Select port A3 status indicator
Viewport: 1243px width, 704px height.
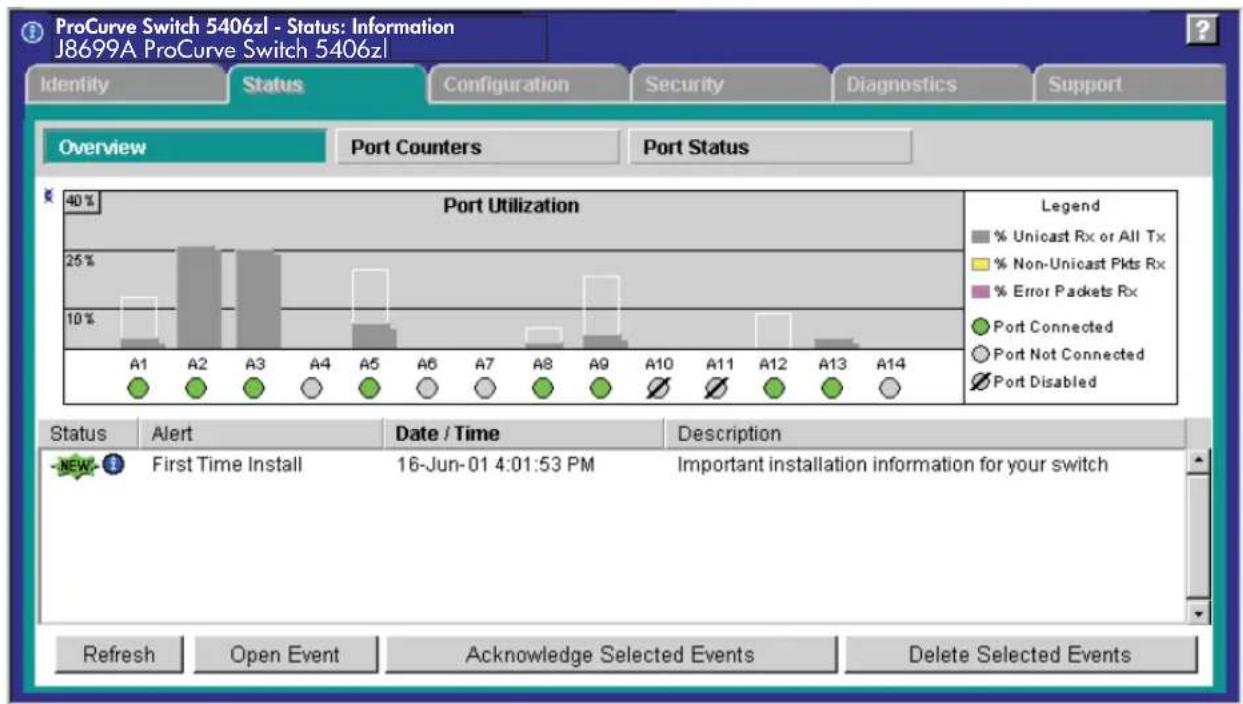pos(254,389)
